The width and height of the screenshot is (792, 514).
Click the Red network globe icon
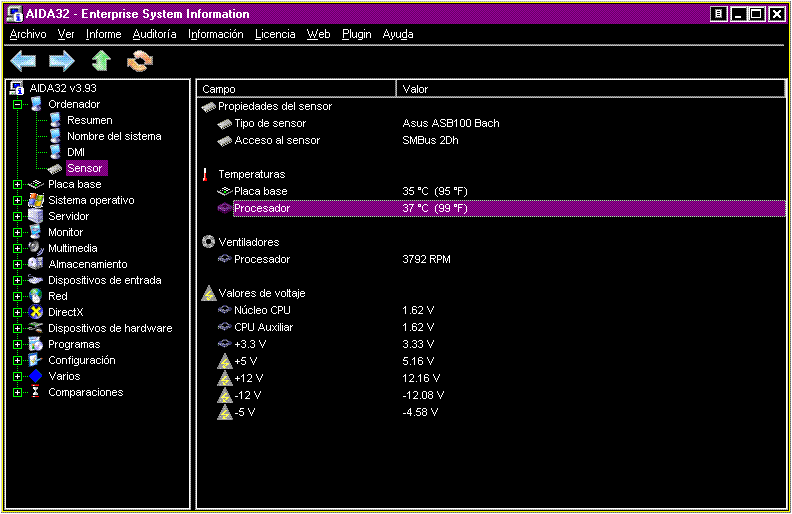36,296
